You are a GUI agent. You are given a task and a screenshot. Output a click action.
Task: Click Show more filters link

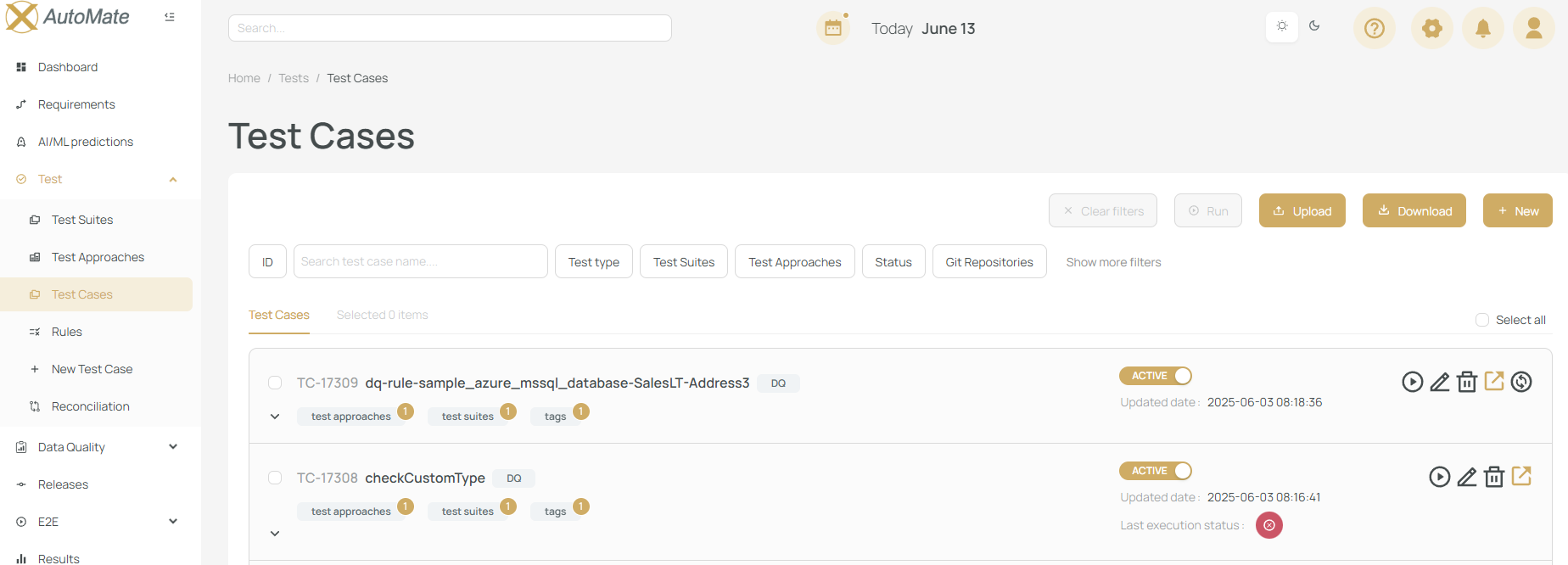point(1113,262)
